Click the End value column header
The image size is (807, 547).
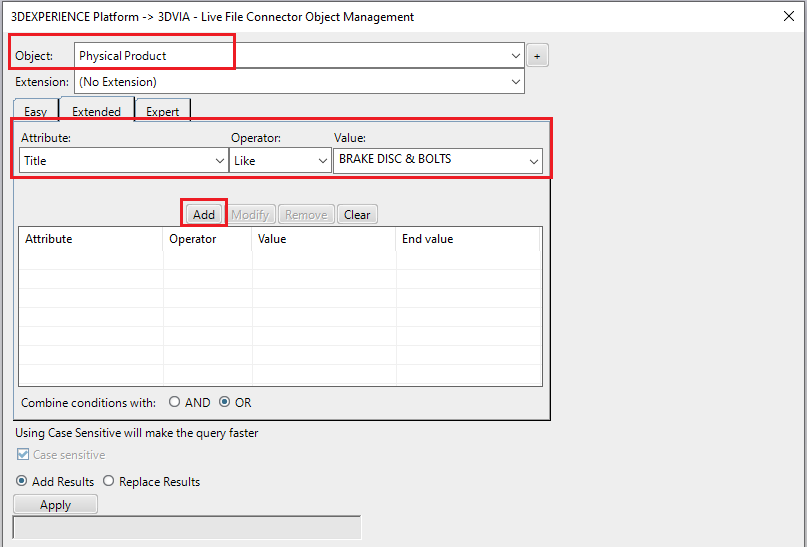468,239
